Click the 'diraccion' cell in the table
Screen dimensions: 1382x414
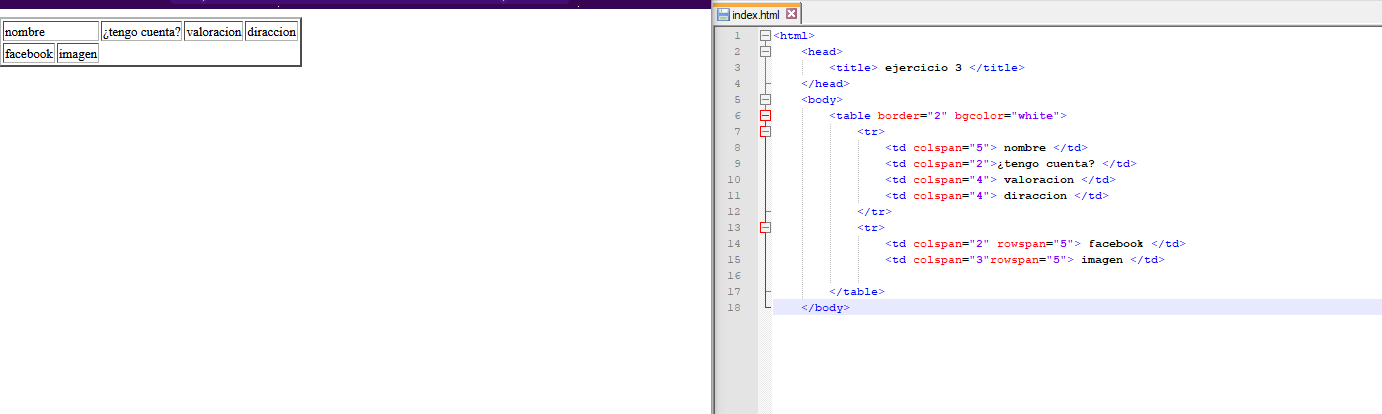click(x=271, y=32)
